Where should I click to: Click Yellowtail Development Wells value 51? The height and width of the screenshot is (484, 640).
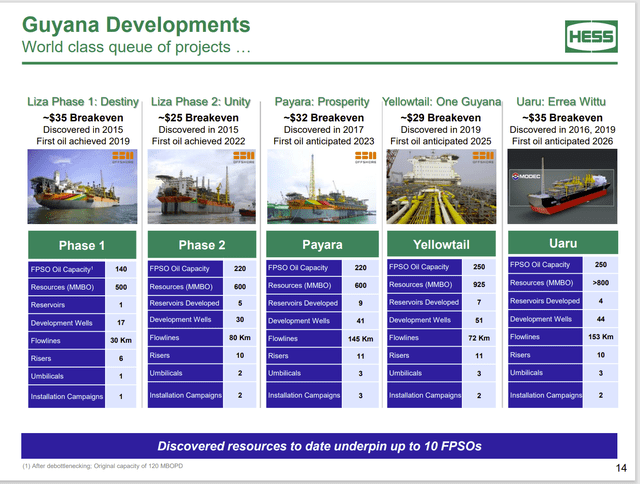tap(479, 320)
